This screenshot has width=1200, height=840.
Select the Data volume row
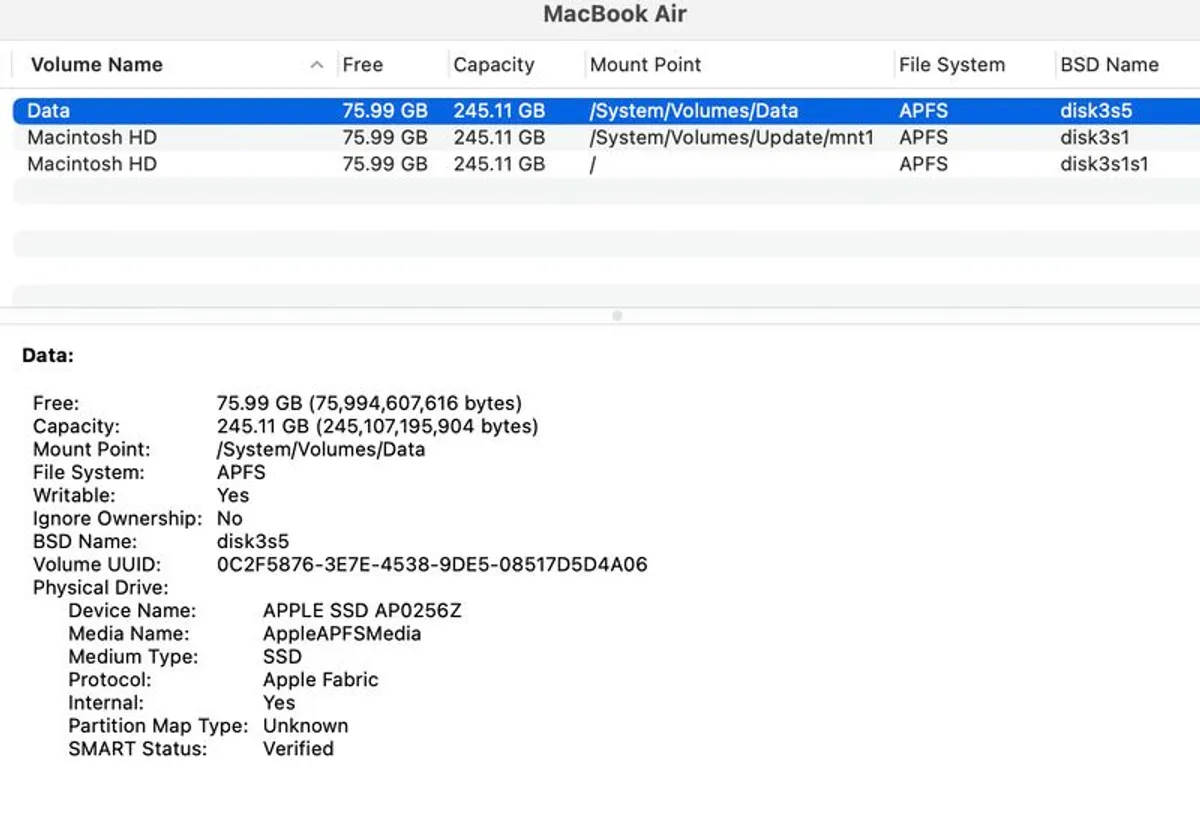click(x=606, y=111)
